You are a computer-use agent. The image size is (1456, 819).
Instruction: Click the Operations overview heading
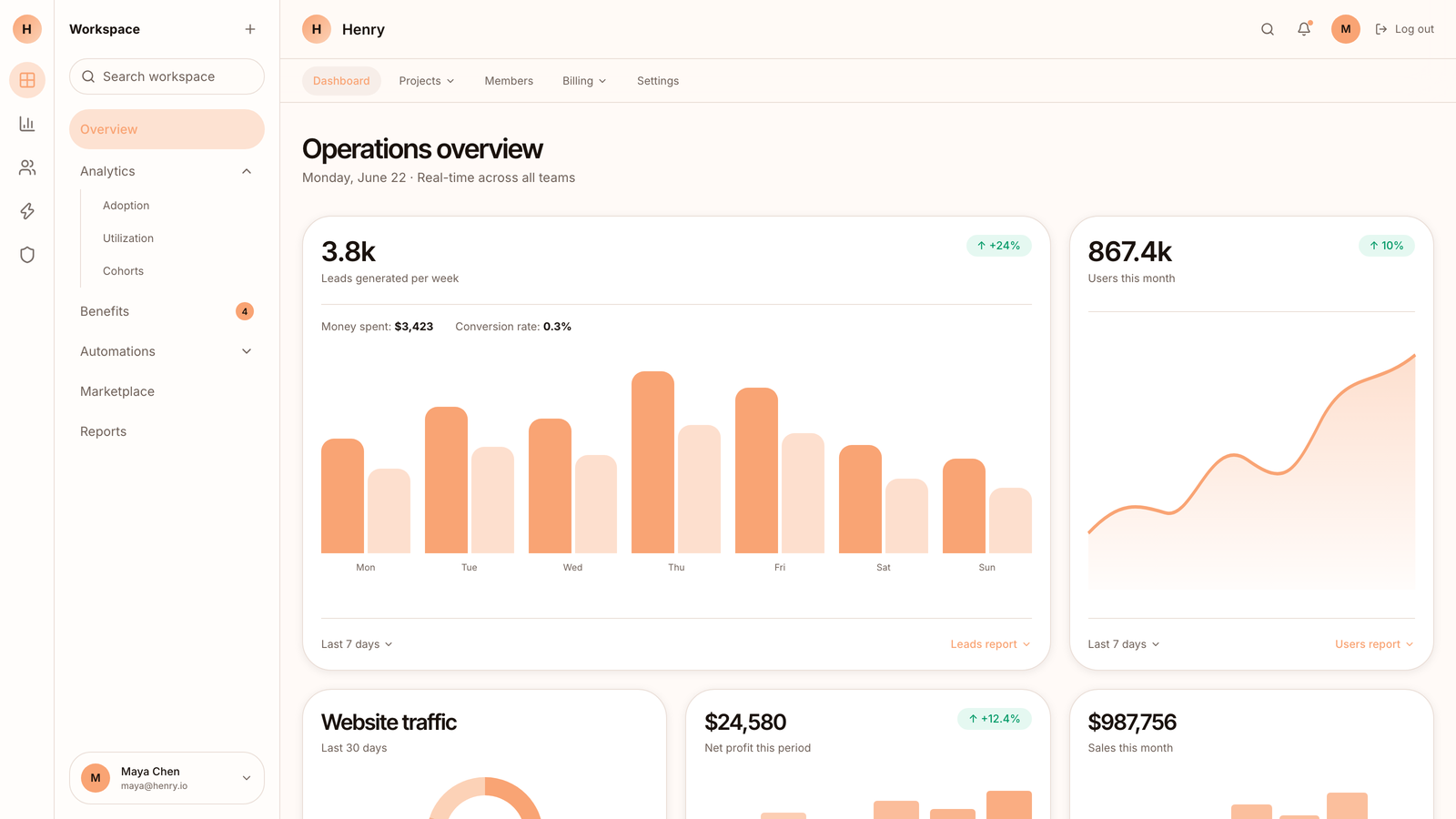point(422,149)
